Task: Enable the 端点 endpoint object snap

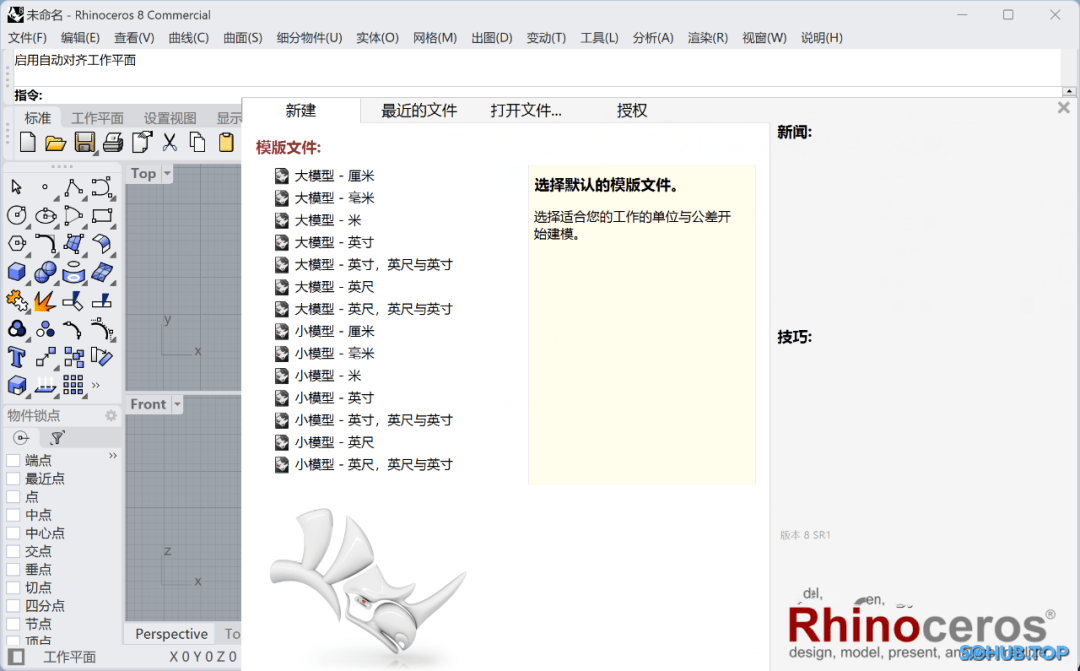Action: point(11,460)
